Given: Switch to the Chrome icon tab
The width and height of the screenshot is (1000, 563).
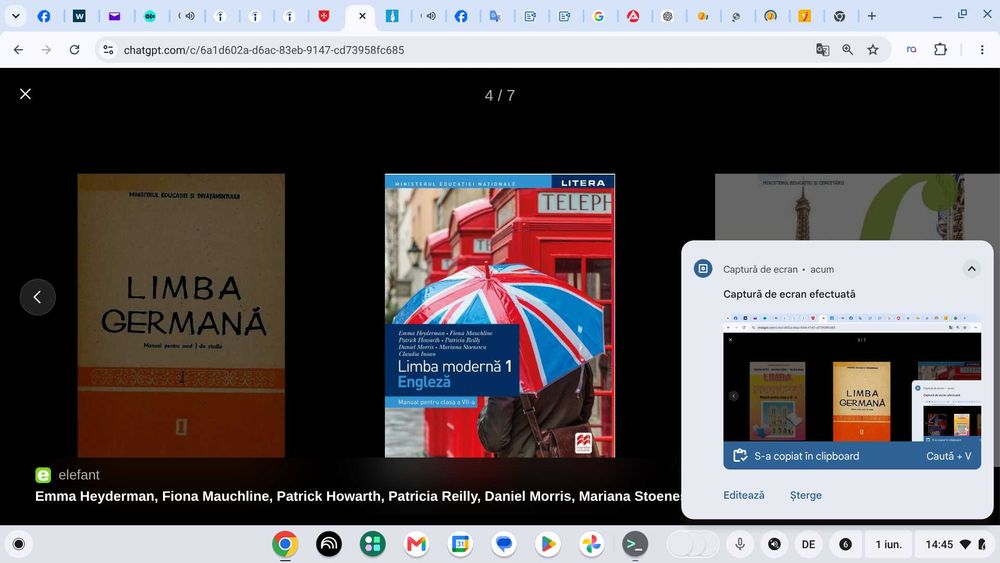Looking at the screenshot, I should point(839,16).
